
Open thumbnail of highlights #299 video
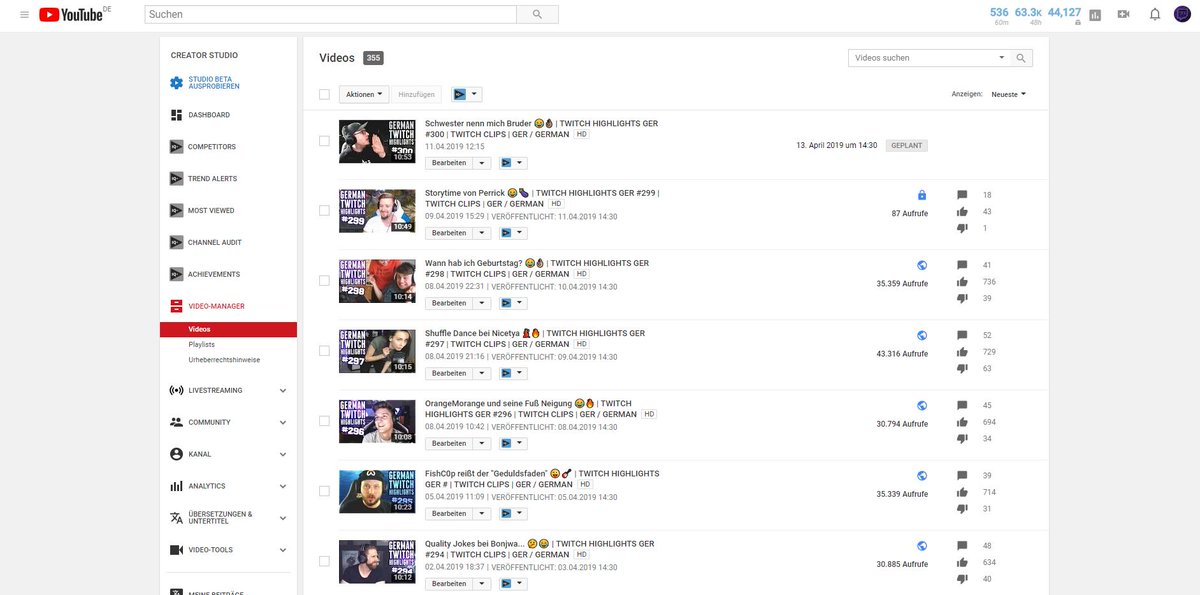(377, 211)
